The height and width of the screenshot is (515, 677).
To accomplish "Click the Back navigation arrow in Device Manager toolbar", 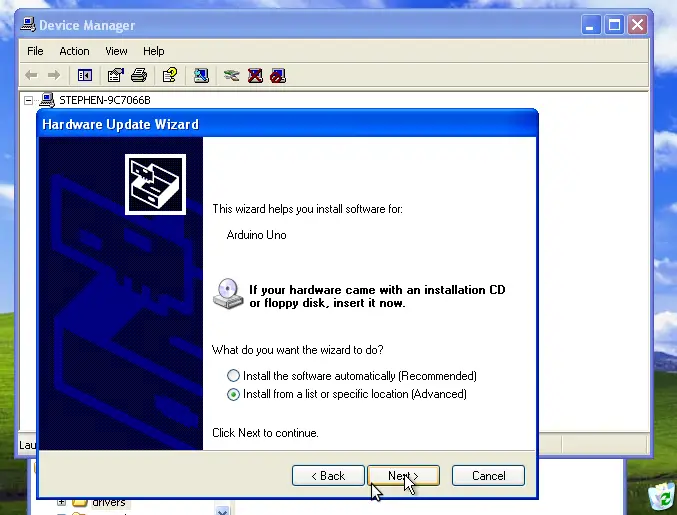I will tap(31, 76).
